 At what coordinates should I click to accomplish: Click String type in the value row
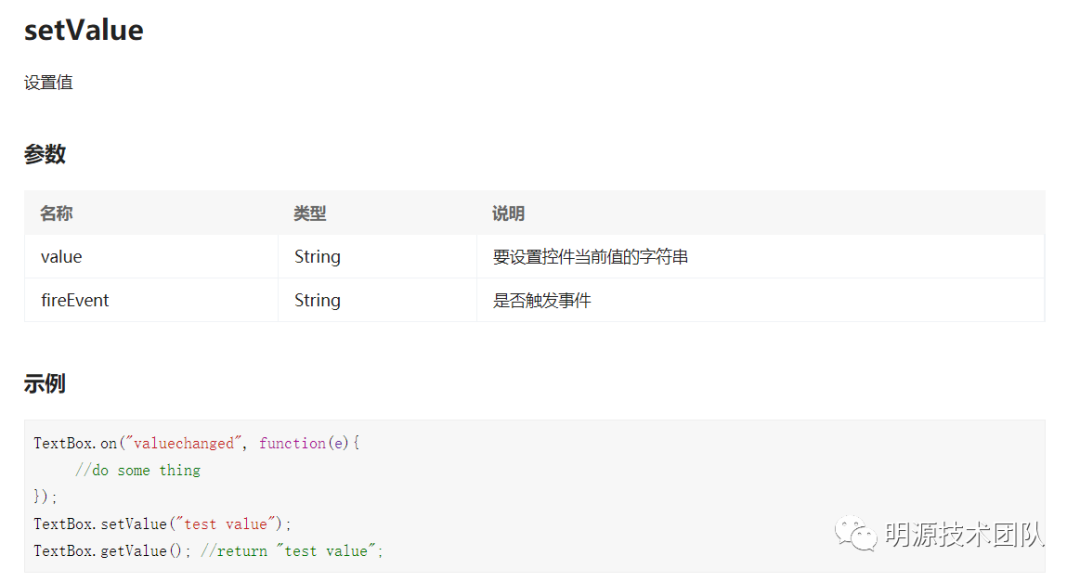click(317, 257)
